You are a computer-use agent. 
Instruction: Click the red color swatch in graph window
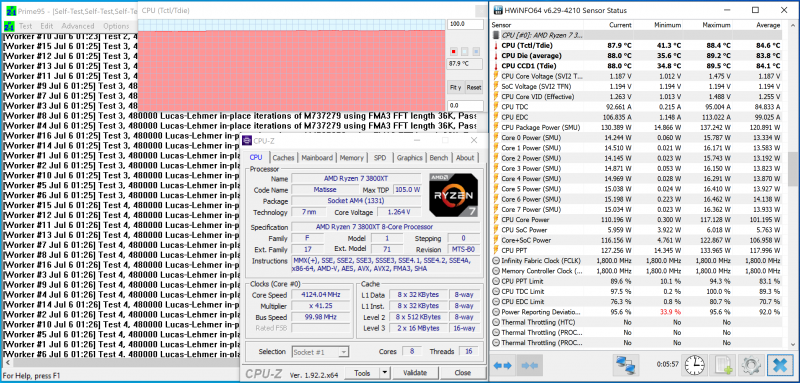453,52
